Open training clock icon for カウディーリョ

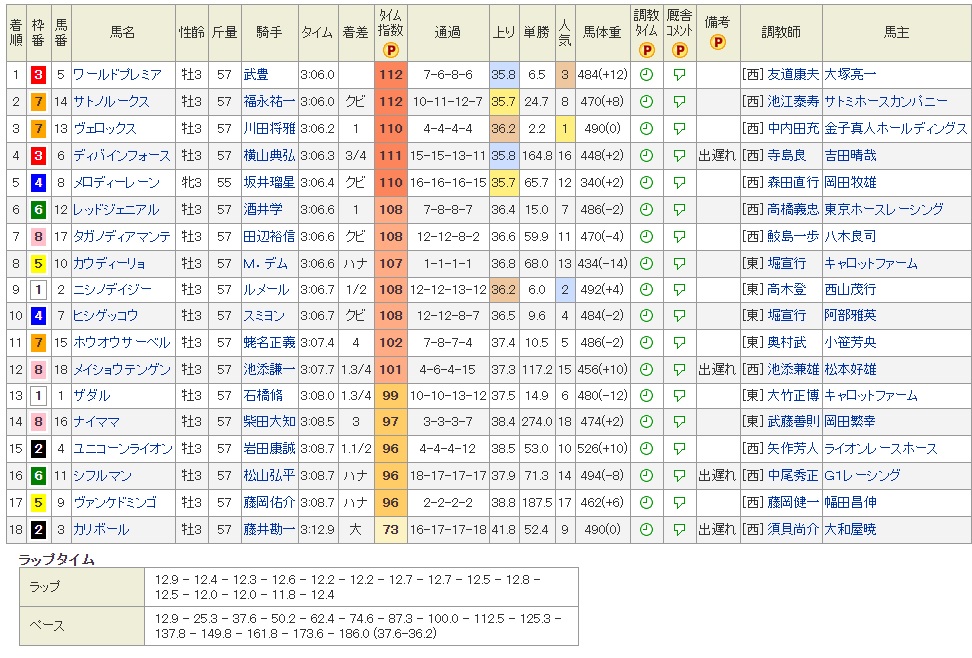coord(646,264)
